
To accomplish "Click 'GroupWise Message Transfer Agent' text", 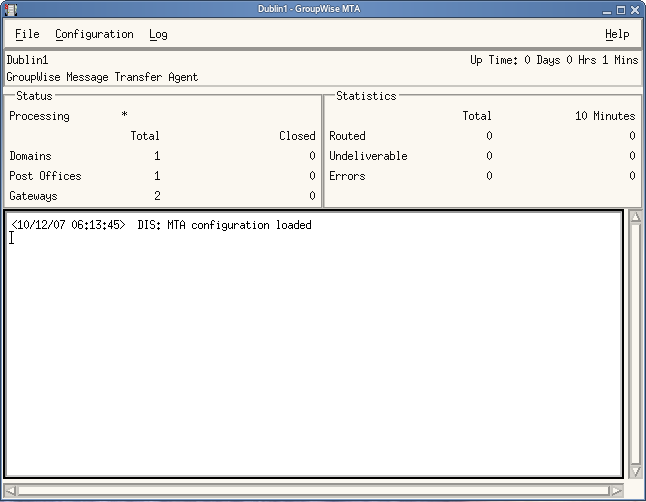I will tap(102, 77).
